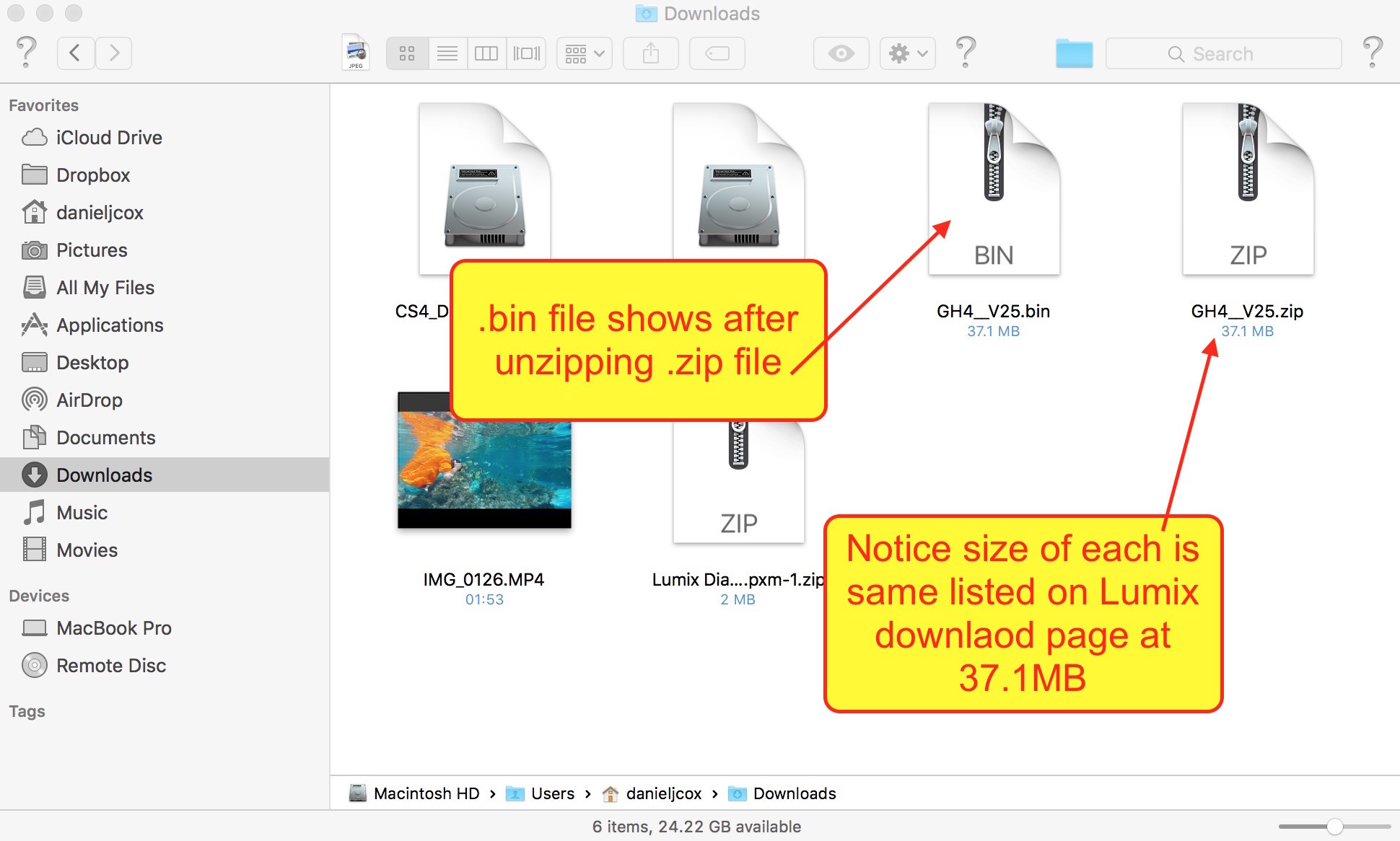This screenshot has width=1400, height=841.
Task: Open AirDrop in sidebar
Action: click(x=165, y=400)
